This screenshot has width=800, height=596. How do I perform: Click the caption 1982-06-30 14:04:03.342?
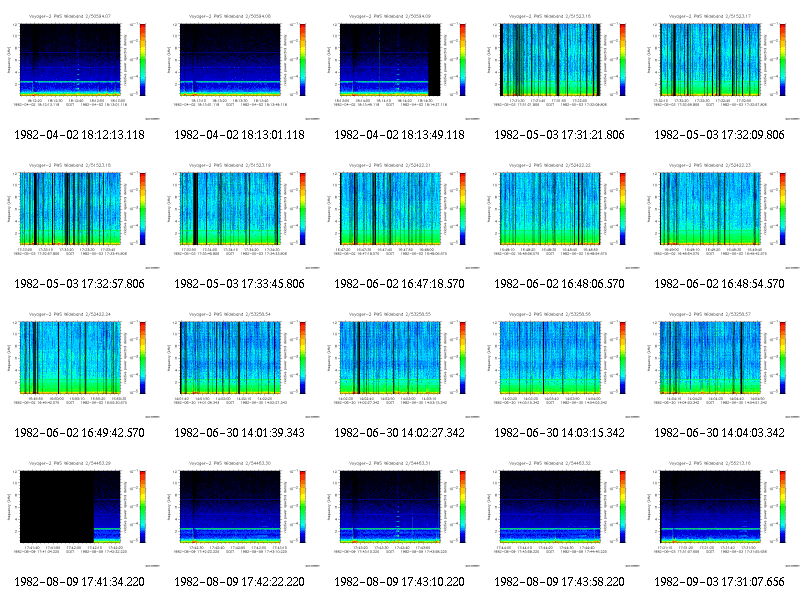click(719, 433)
